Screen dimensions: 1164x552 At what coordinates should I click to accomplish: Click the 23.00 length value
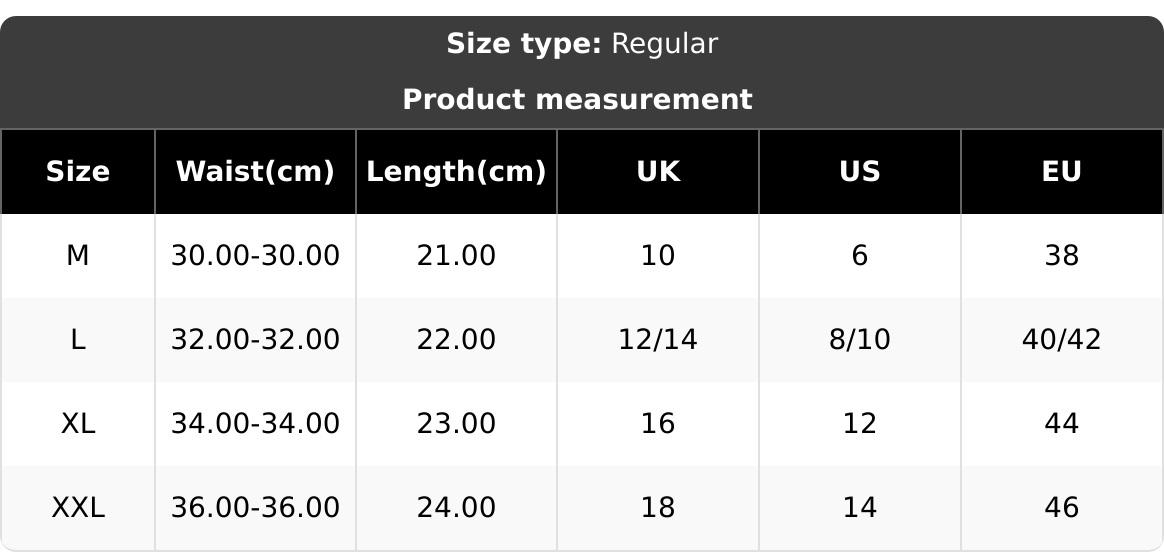(456, 424)
